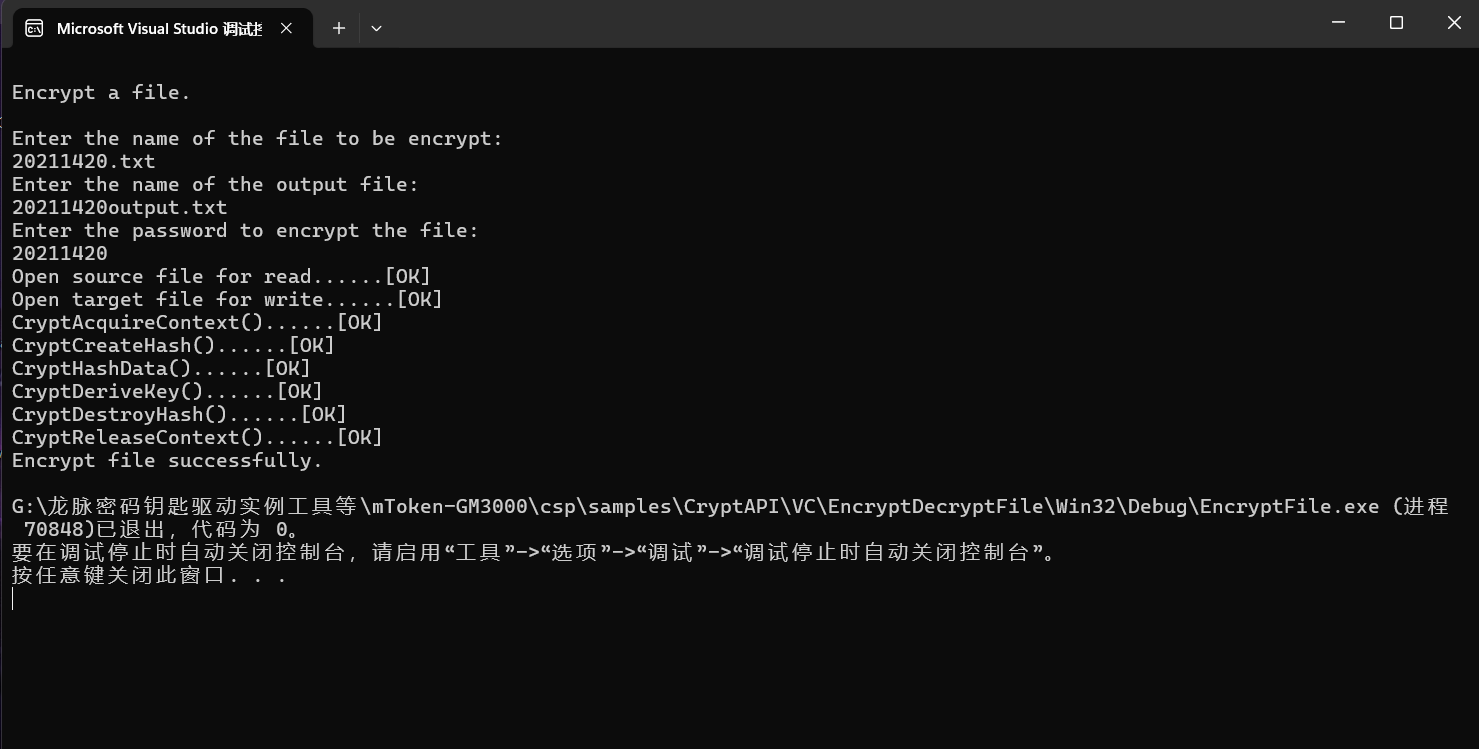
Task: Click the CryptDeriveKey() result line
Action: [x=167, y=391]
